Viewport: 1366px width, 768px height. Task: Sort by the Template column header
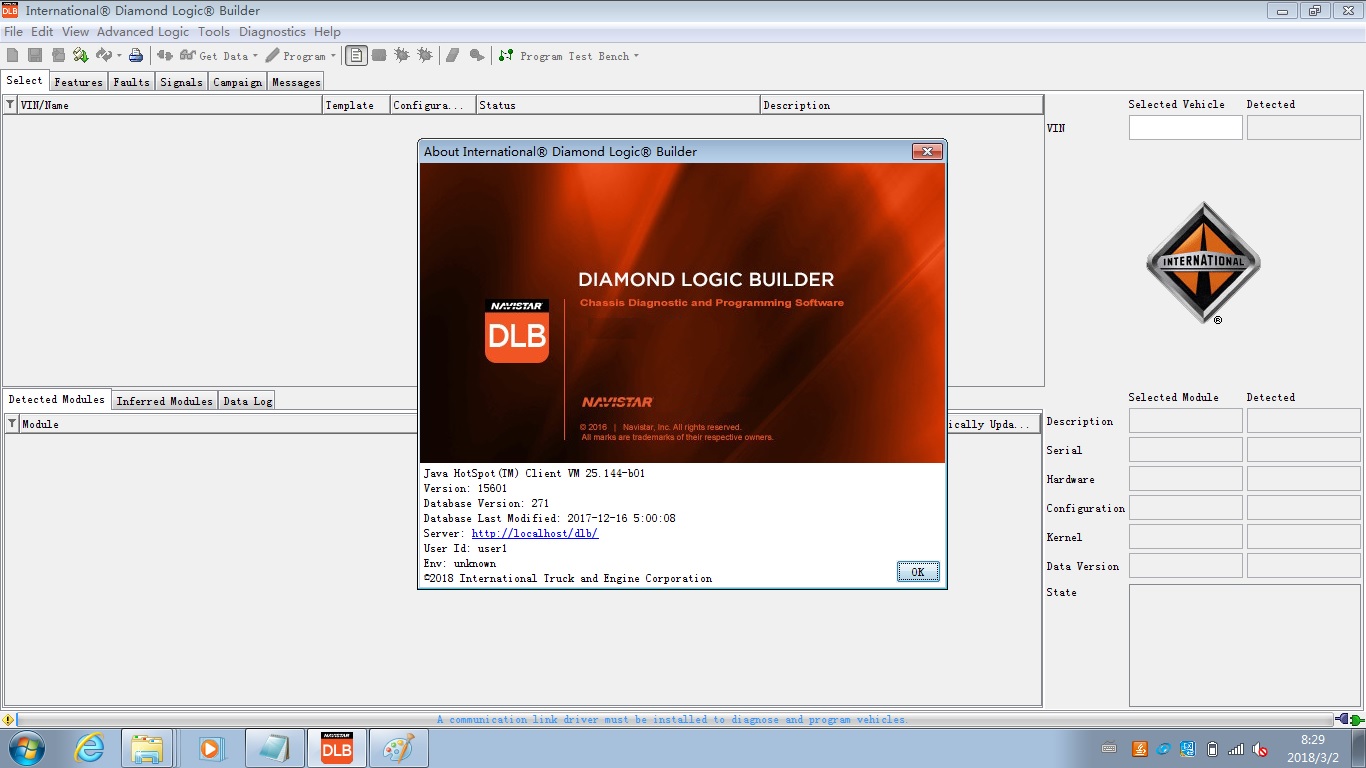(356, 105)
